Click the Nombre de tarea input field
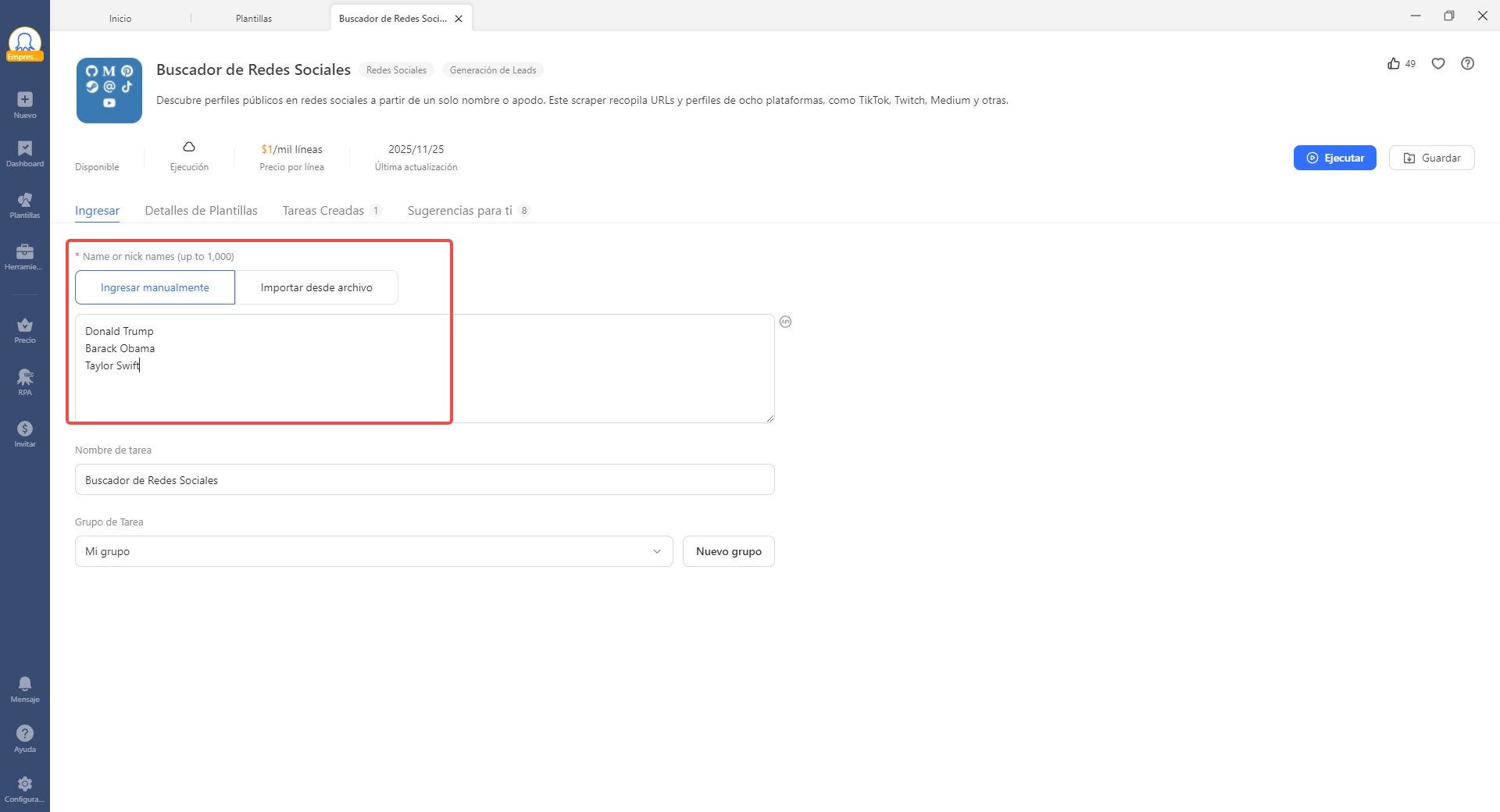1500x812 pixels. click(x=424, y=480)
